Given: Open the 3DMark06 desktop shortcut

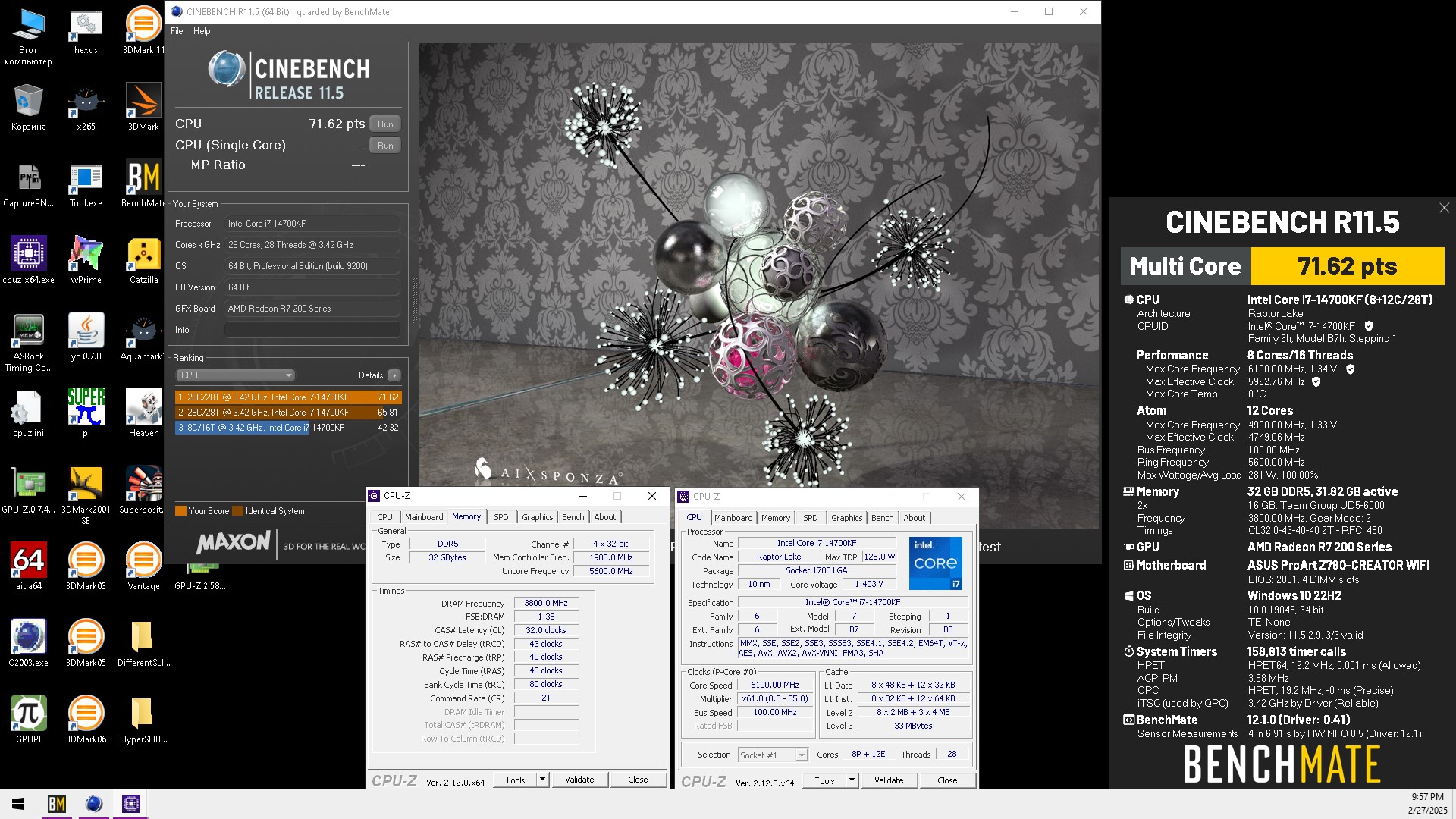Looking at the screenshot, I should (86, 720).
